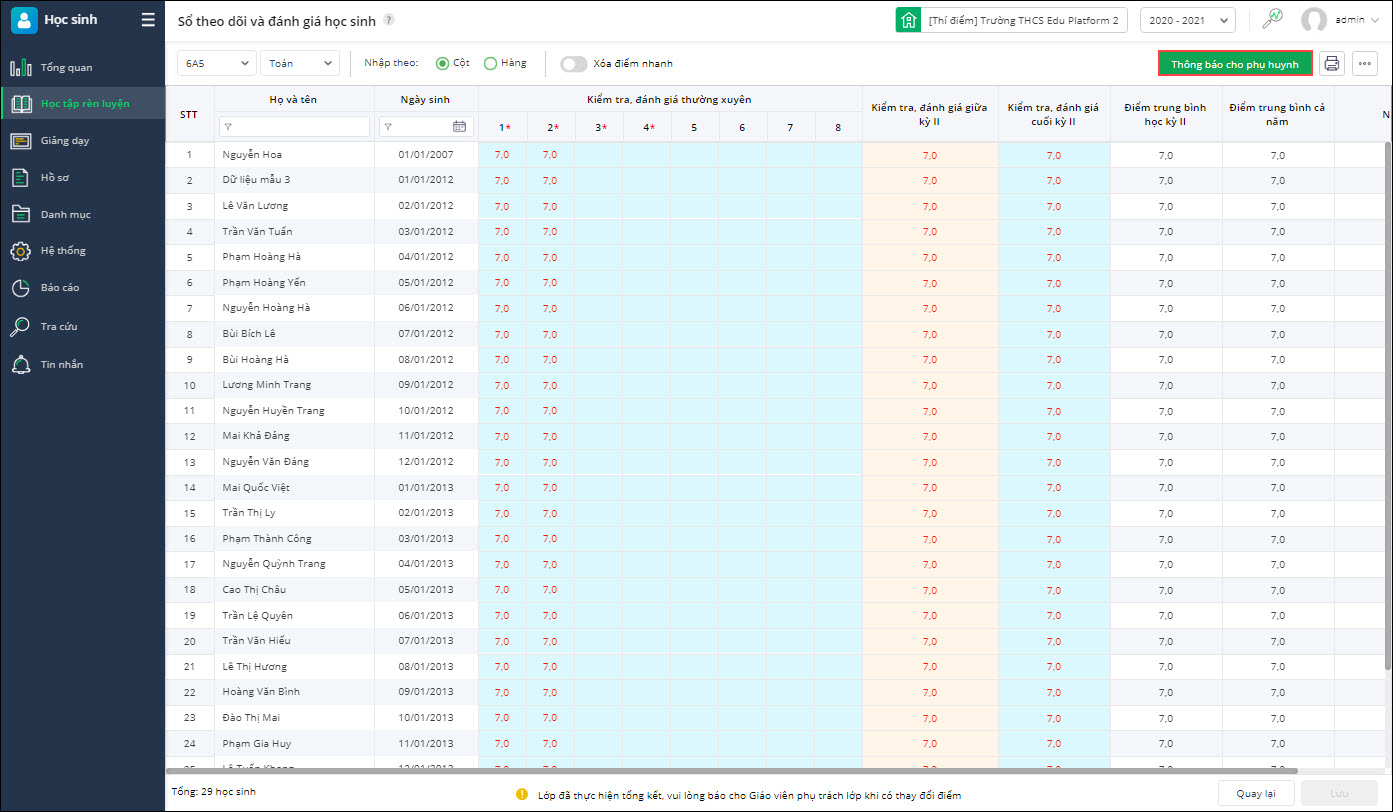Select the Cột radio button
This screenshot has width=1393, height=812.
(442, 64)
